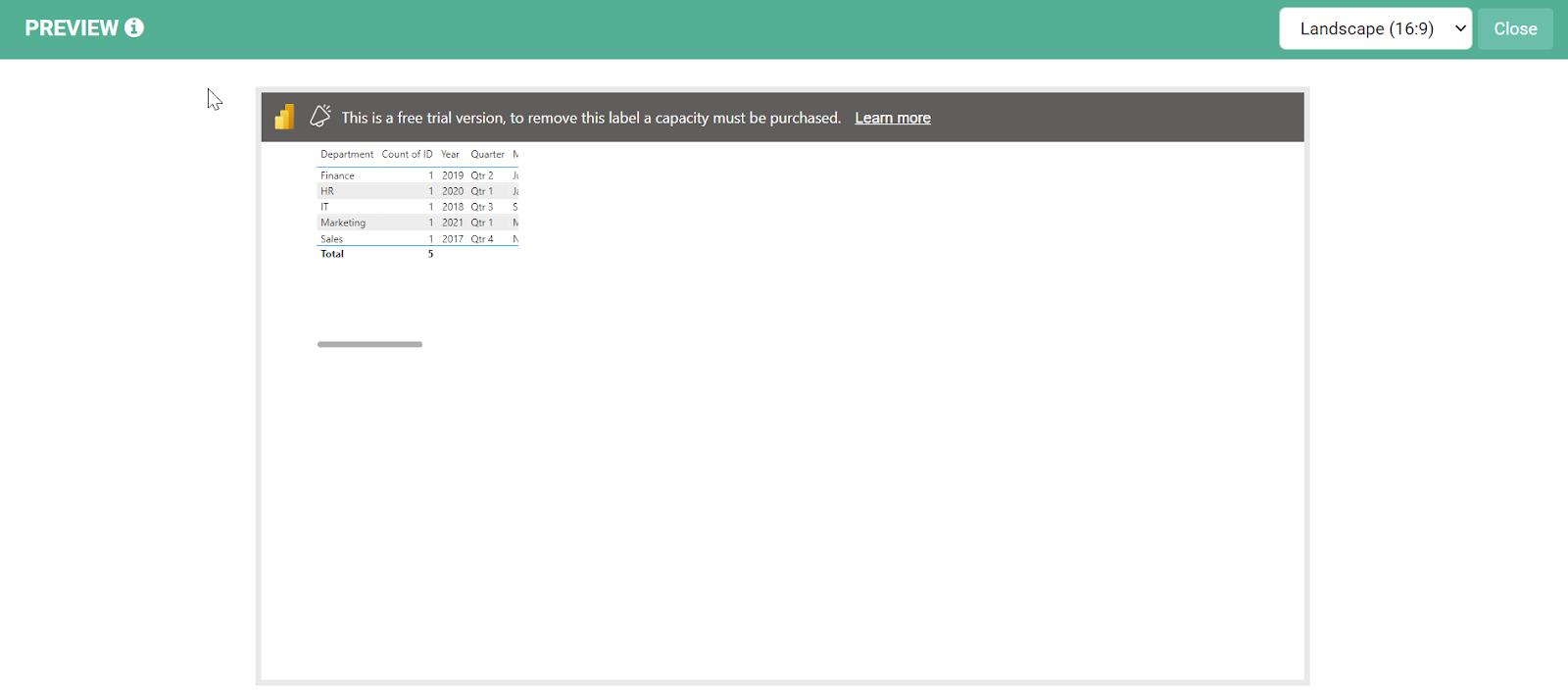Click the Power BI logo icon
The height and width of the screenshot is (693, 1568).
284,118
